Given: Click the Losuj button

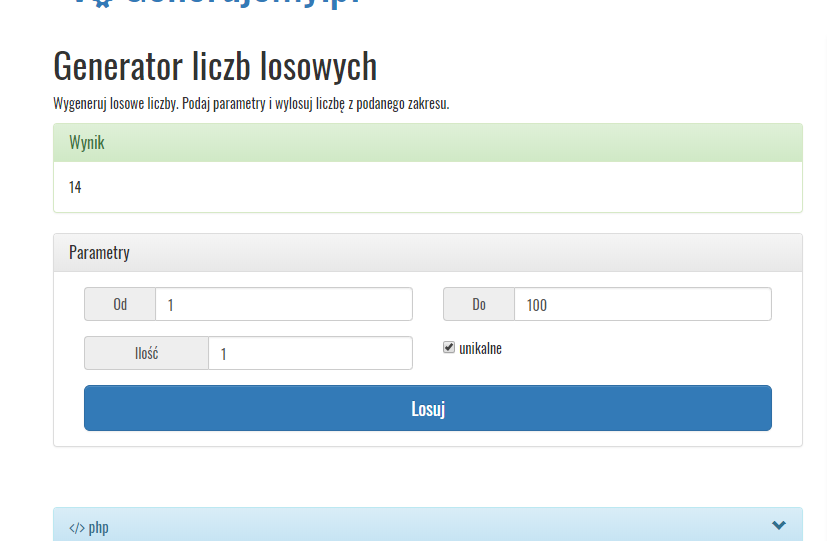Looking at the screenshot, I should click(x=428, y=408).
